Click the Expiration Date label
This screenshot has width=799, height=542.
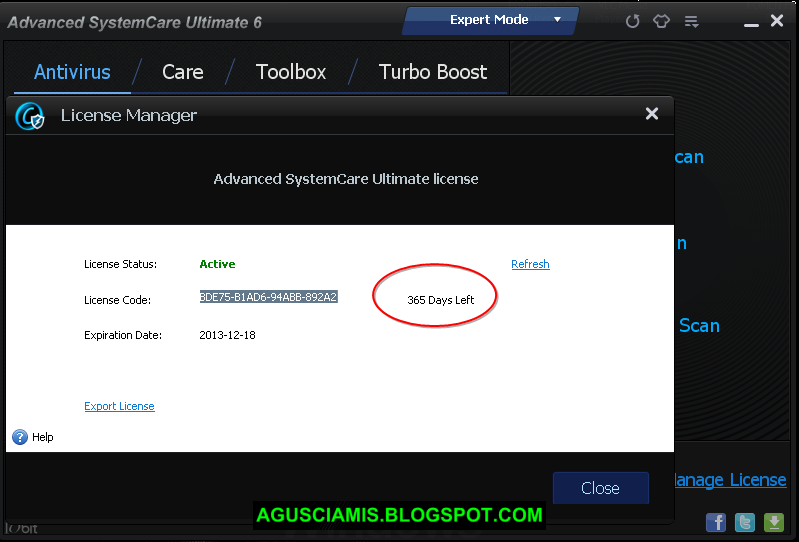[123, 335]
